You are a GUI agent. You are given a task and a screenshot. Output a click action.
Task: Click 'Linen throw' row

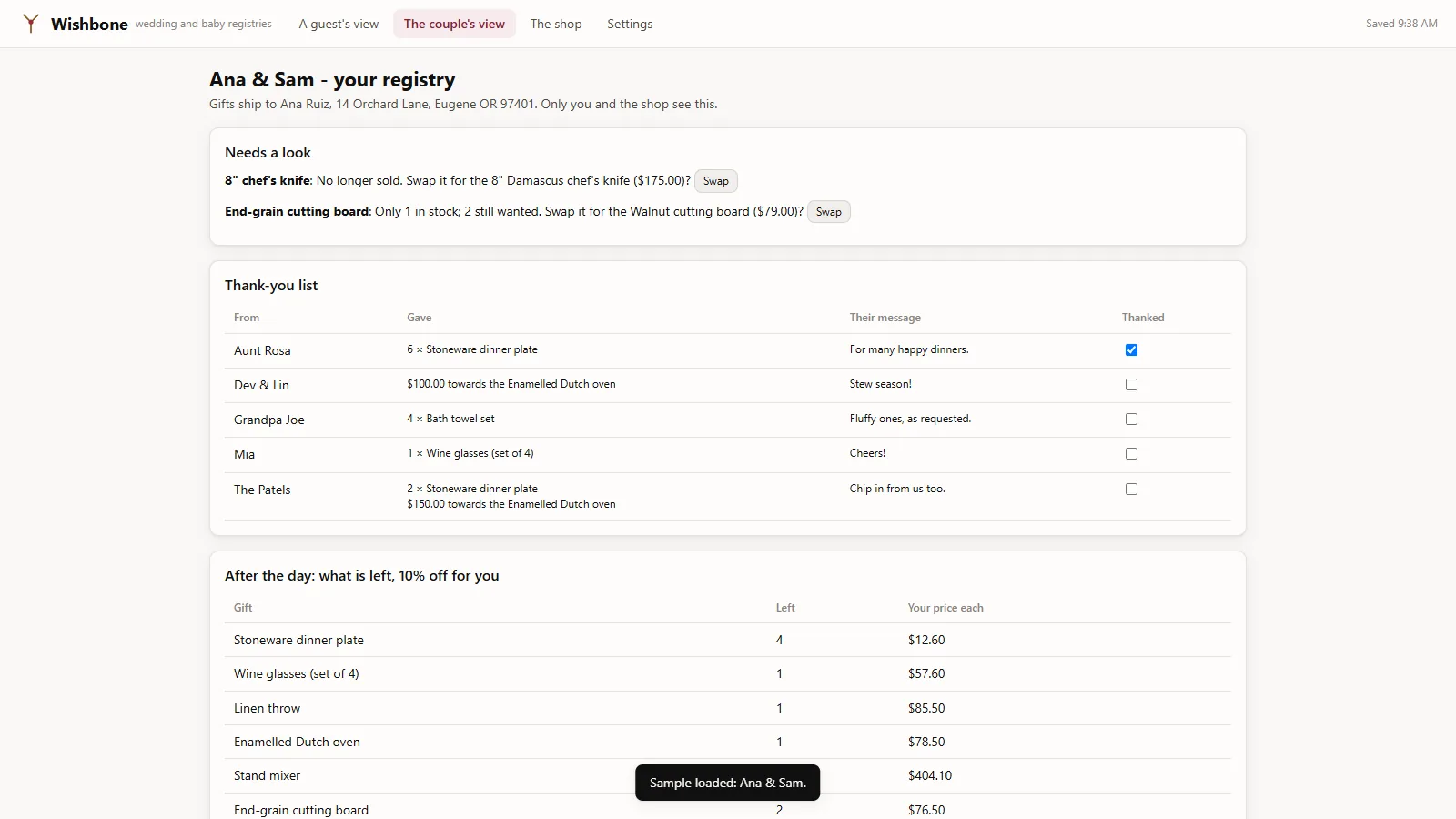click(x=728, y=708)
